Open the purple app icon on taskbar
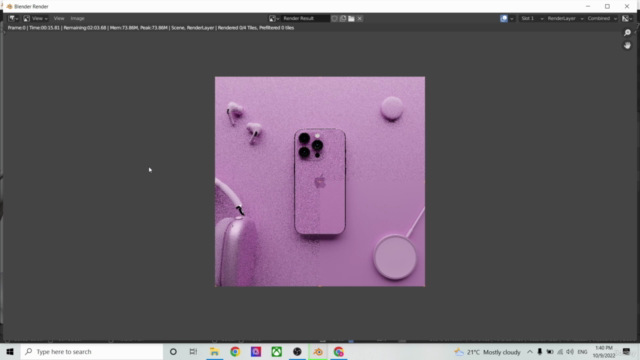Image resolution: width=640 pixels, height=360 pixels. click(256, 351)
